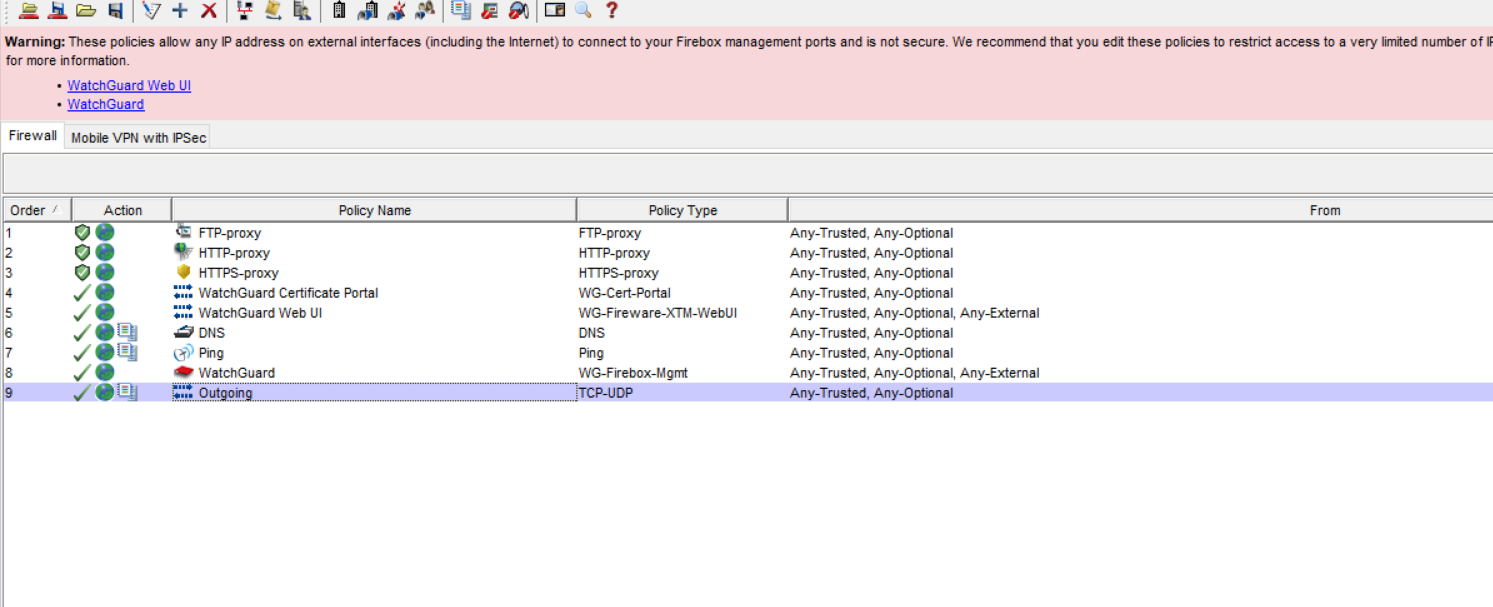Delete policy using the red X icon
This screenshot has height=607, width=1493.
(209, 10)
